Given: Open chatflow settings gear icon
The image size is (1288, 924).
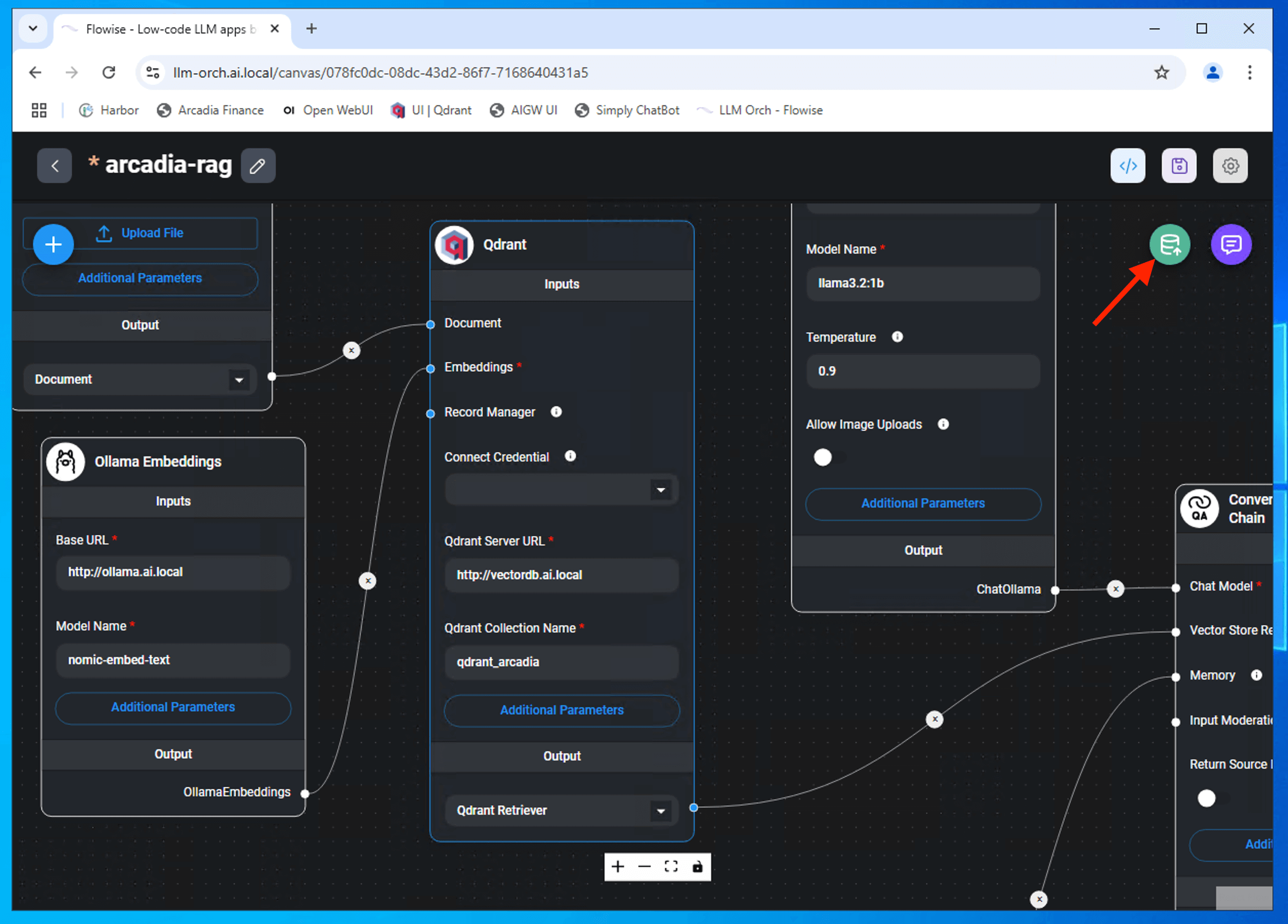Looking at the screenshot, I should pyautogui.click(x=1230, y=166).
